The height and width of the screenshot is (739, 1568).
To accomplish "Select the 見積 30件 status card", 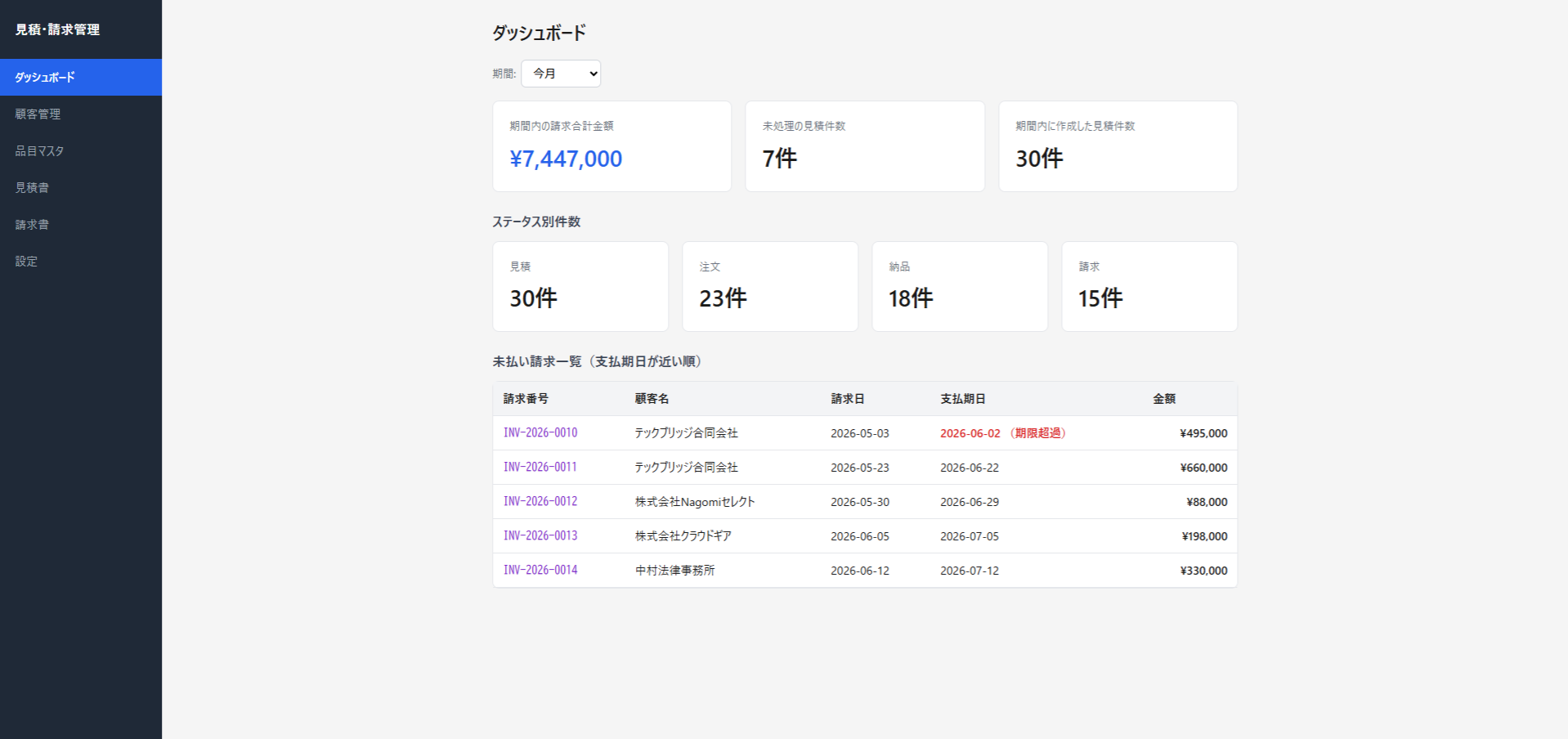I will (x=580, y=286).
